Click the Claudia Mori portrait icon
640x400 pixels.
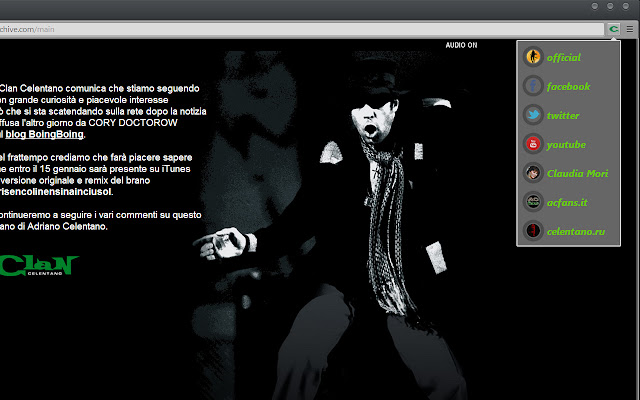[533, 173]
